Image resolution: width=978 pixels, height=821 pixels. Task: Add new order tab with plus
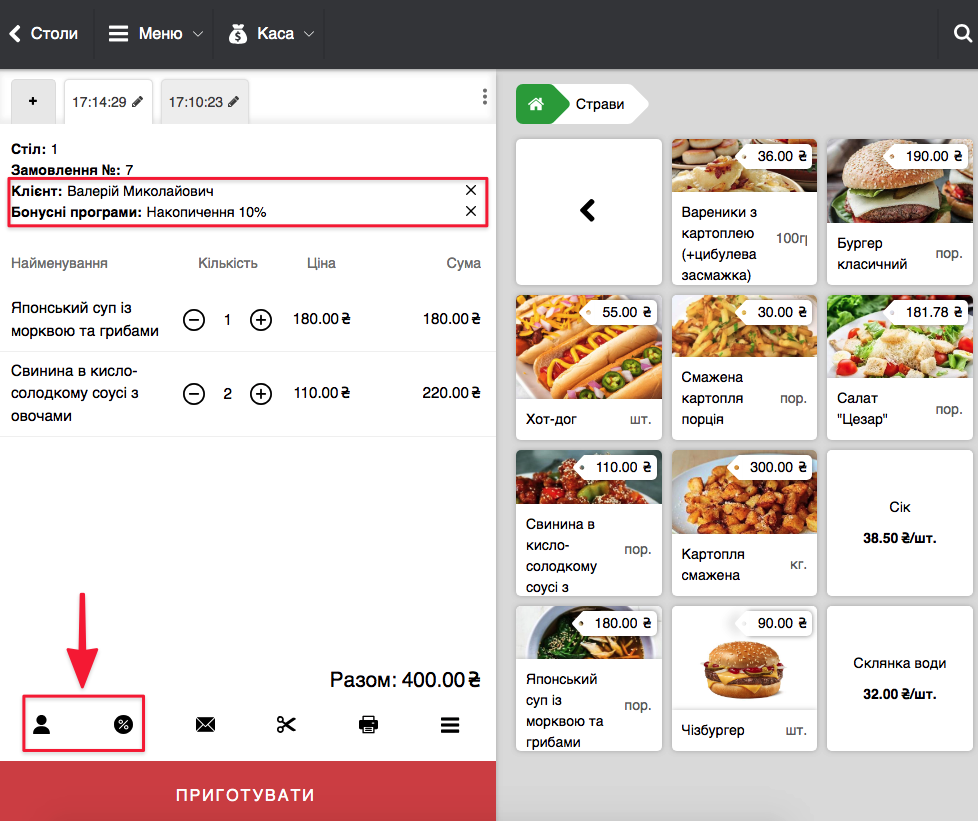(33, 102)
